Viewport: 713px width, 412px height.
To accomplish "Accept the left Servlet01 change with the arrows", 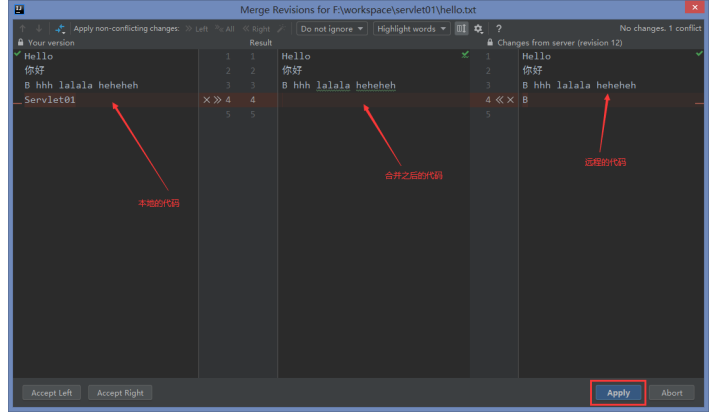I will click(217, 100).
